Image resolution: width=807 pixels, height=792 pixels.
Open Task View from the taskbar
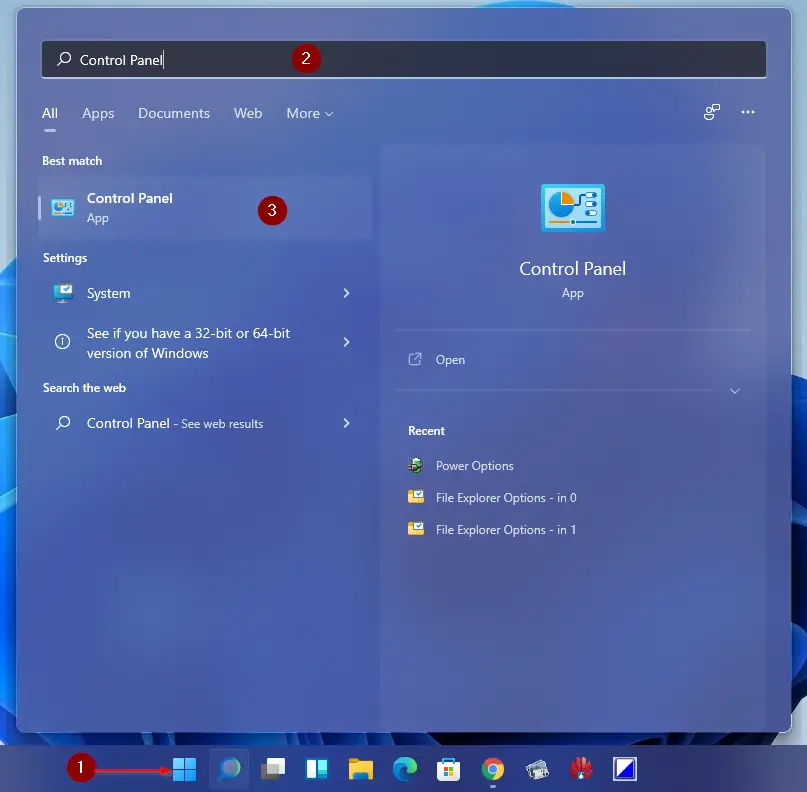(272, 768)
